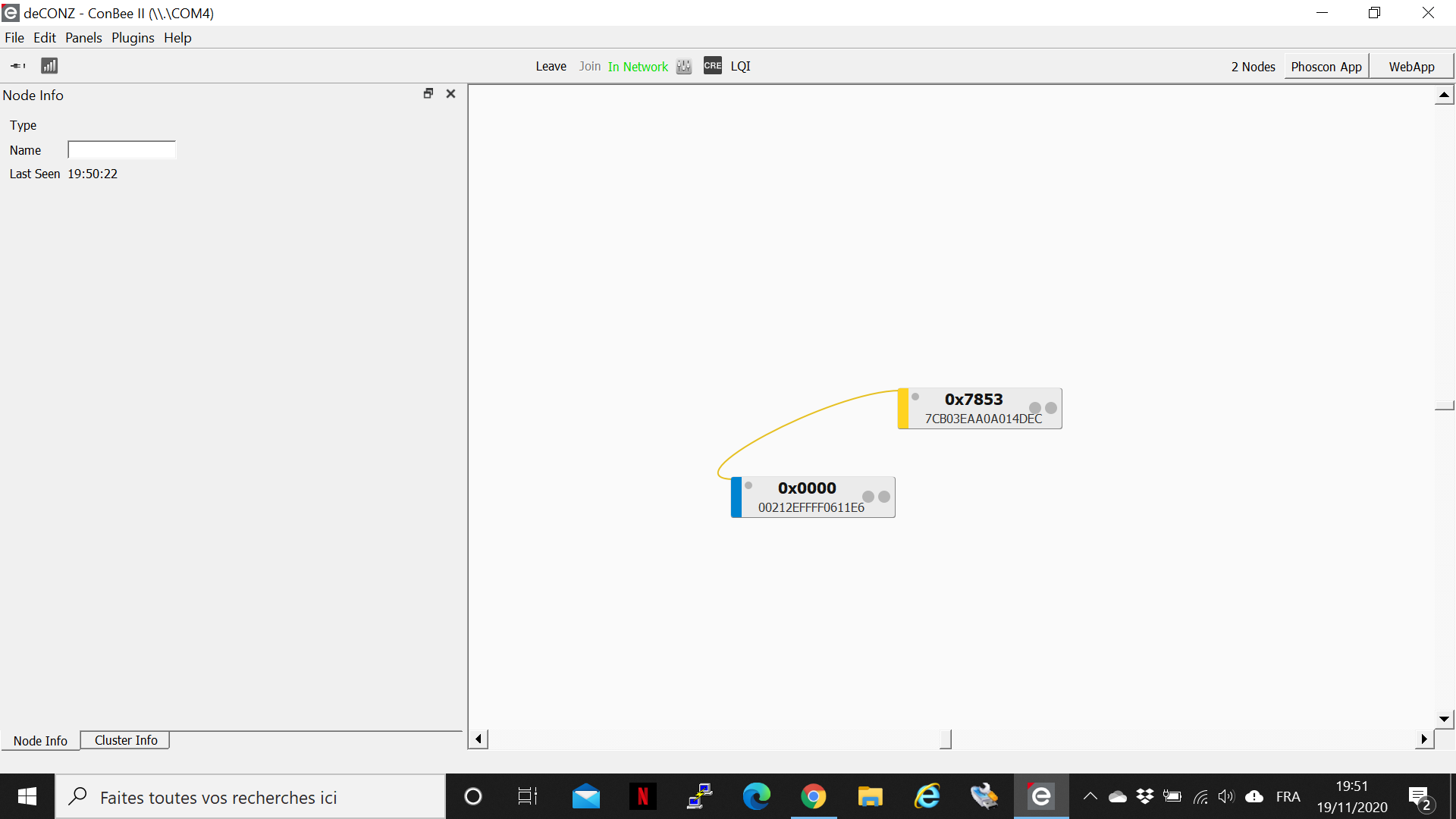Expand right endpoint dot on node 0x0000

tap(884, 497)
